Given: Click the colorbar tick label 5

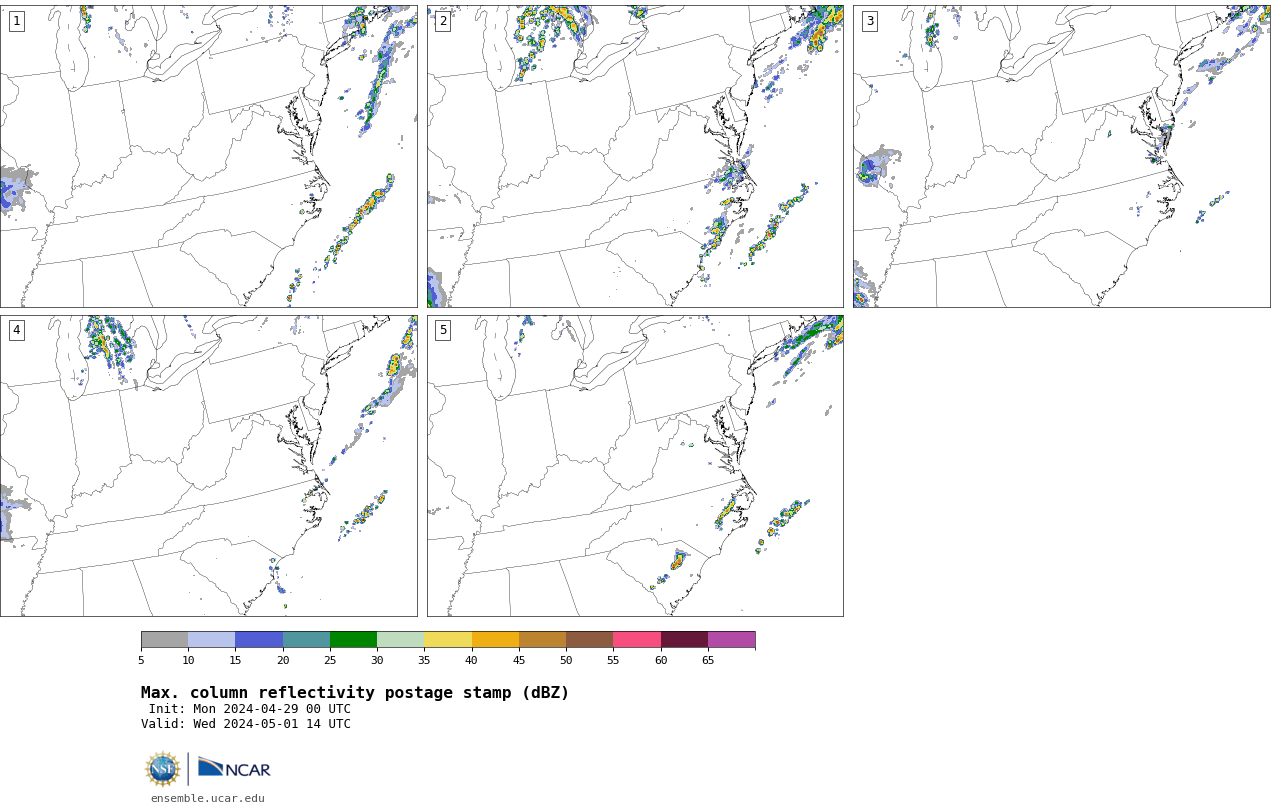Looking at the screenshot, I should (x=141, y=660).
